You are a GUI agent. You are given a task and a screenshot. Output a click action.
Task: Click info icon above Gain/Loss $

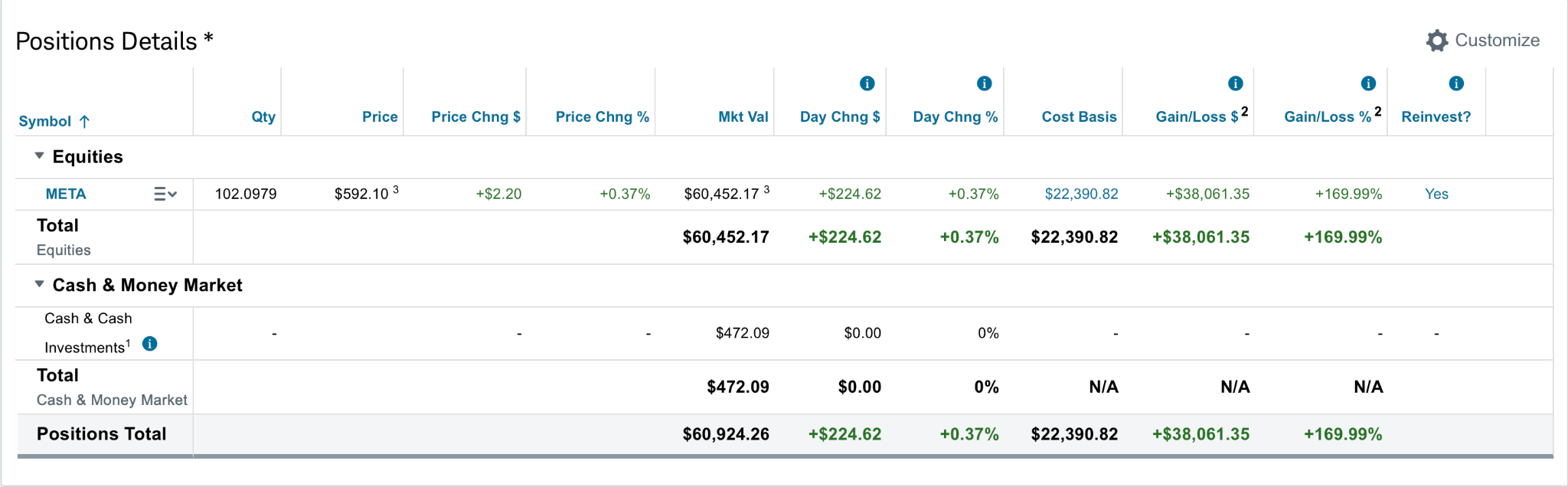point(1235,83)
